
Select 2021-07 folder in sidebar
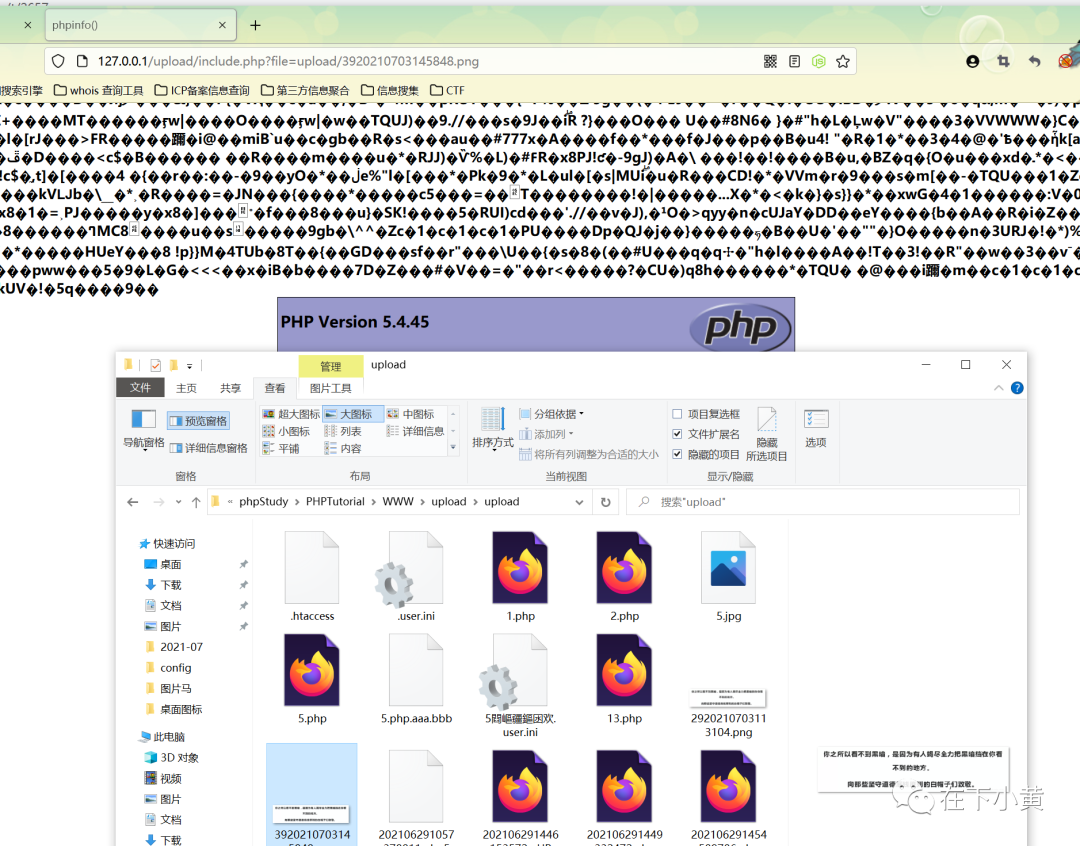[181, 647]
